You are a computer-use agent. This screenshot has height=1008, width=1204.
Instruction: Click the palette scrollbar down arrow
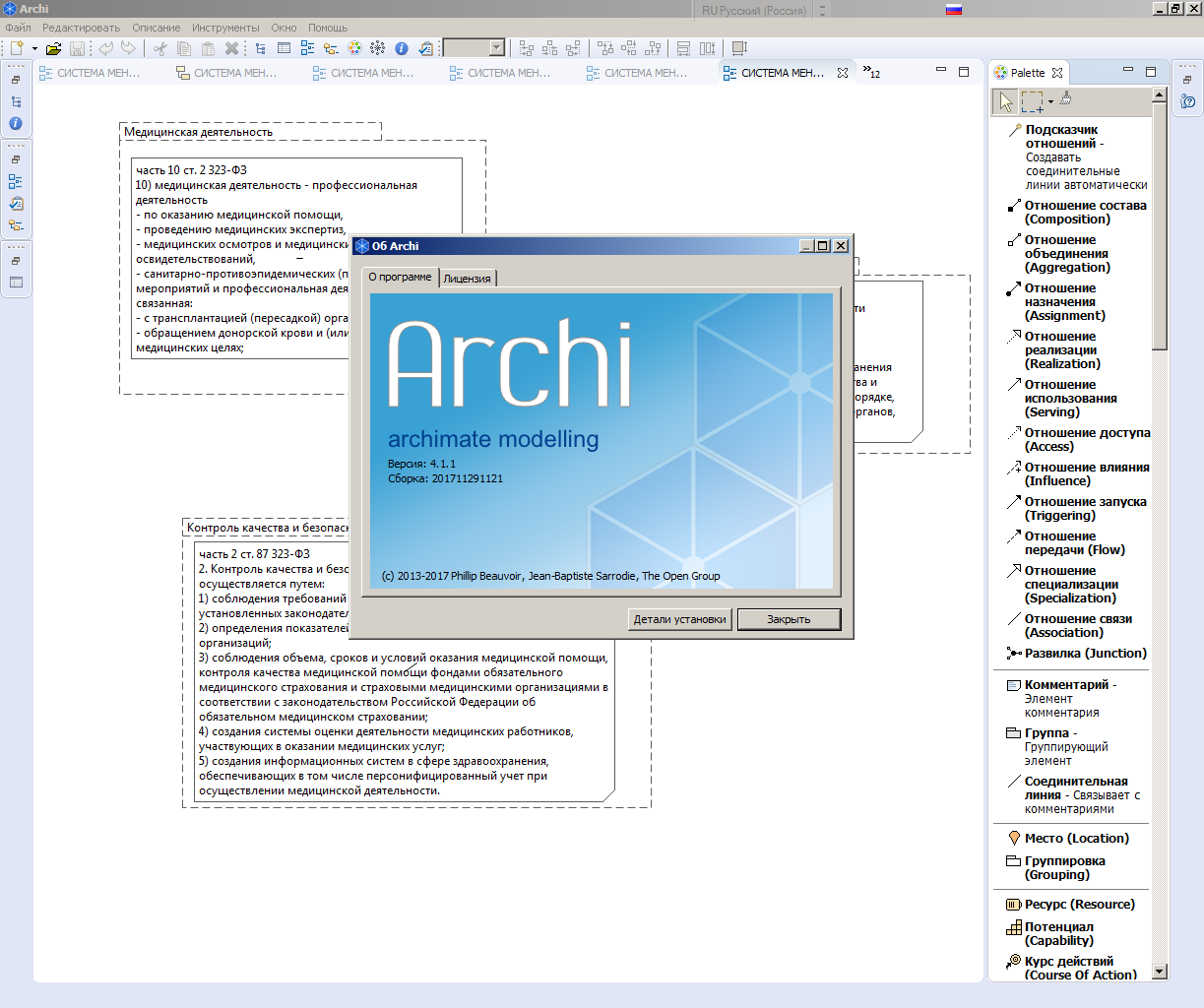(1160, 971)
